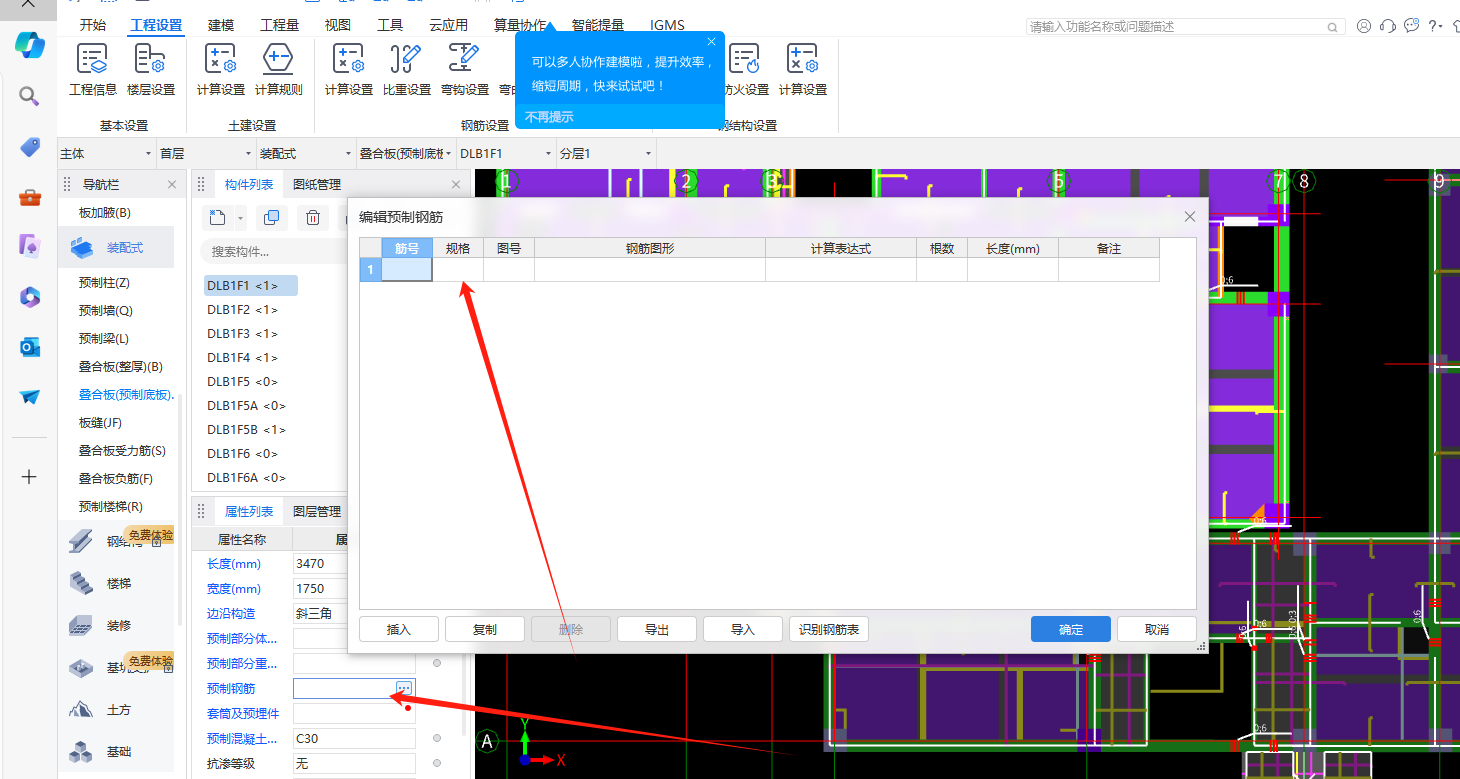The height and width of the screenshot is (779, 1460).
Task: Open 比重设置 in the ribbon
Action: (x=406, y=70)
